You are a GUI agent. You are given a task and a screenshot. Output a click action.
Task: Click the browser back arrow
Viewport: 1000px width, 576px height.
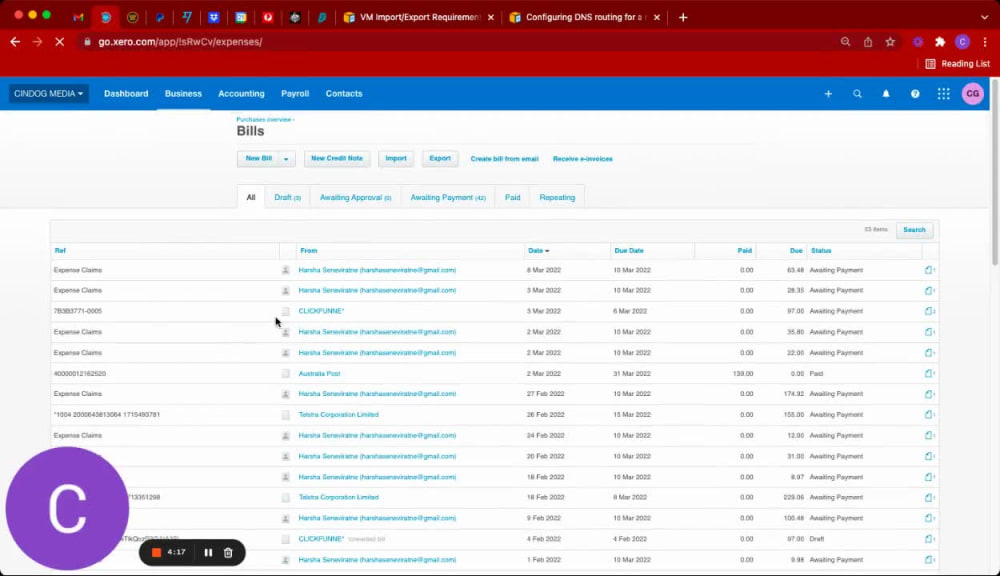pos(15,41)
